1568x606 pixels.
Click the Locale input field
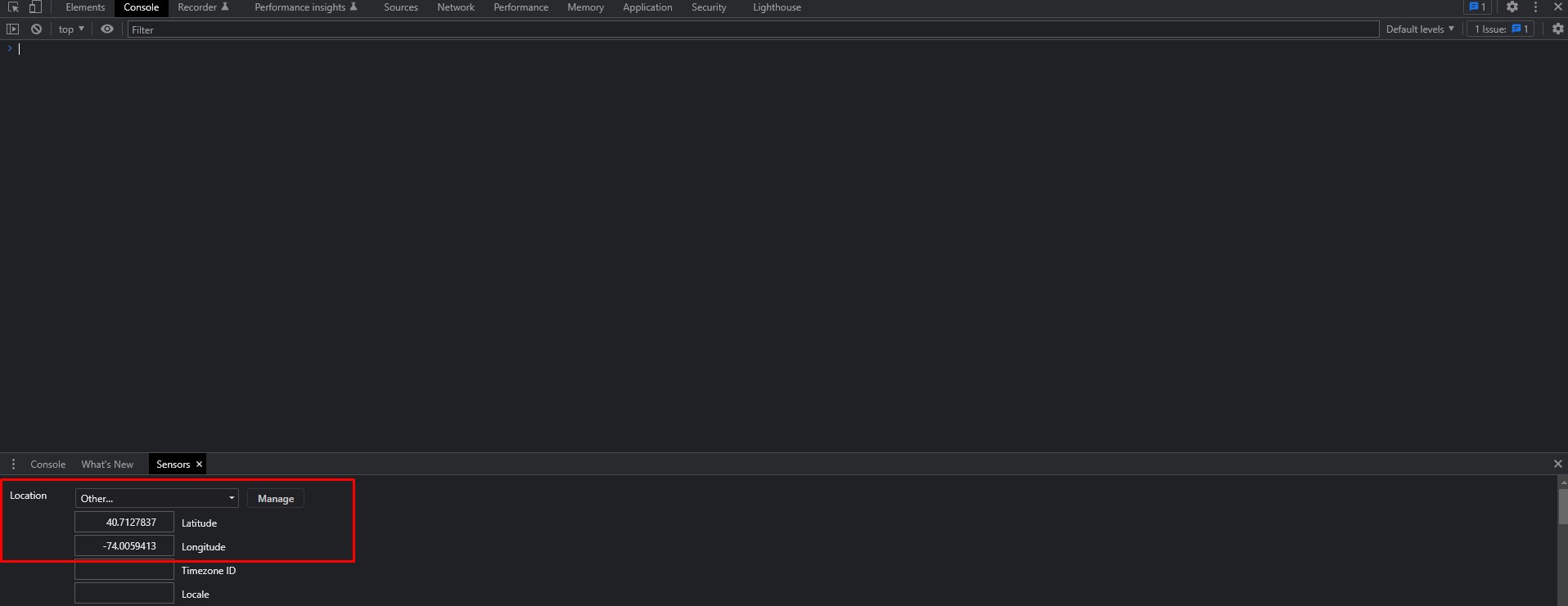point(124,594)
